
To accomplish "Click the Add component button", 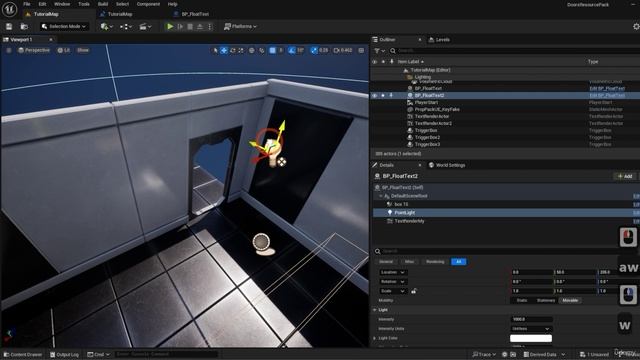I will coord(625,176).
